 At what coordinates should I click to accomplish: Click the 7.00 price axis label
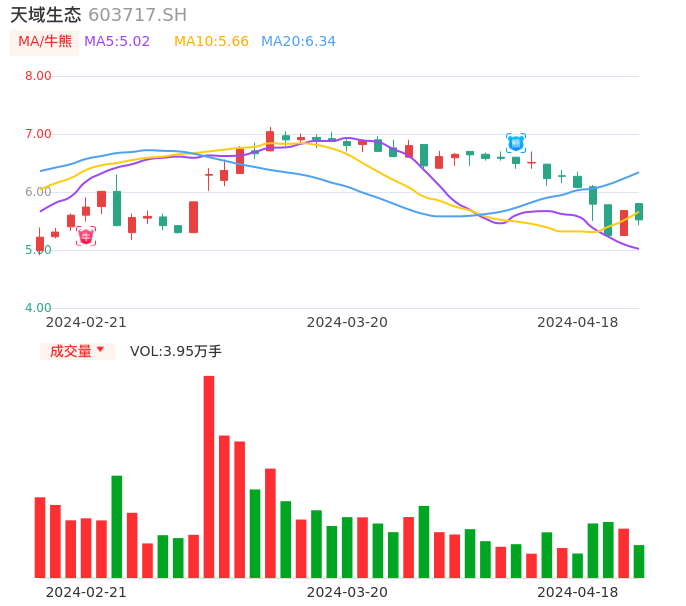pos(38,134)
